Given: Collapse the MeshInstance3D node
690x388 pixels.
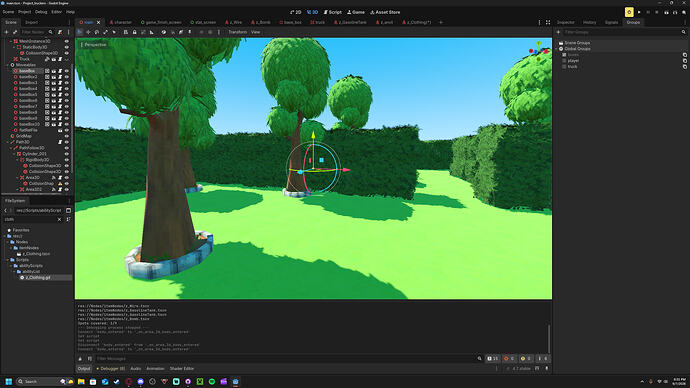Looking at the screenshot, I should click(11, 41).
